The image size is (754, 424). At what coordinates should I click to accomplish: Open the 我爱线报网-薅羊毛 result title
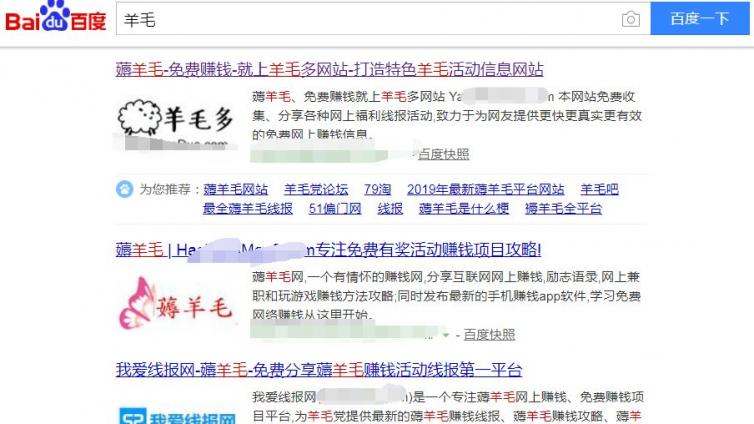pos(319,370)
